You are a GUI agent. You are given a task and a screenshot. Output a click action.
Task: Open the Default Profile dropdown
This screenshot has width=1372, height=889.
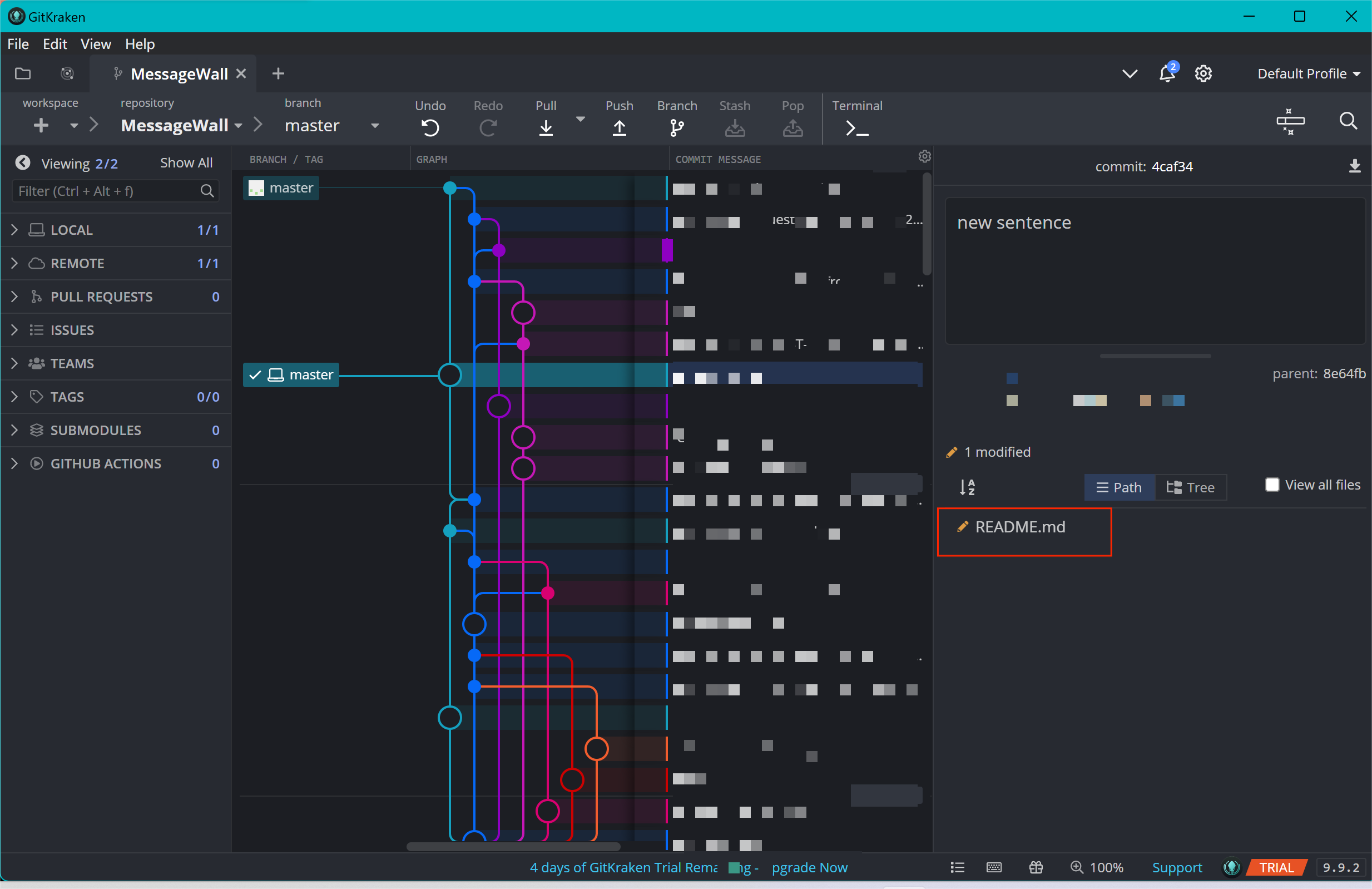tap(1308, 74)
